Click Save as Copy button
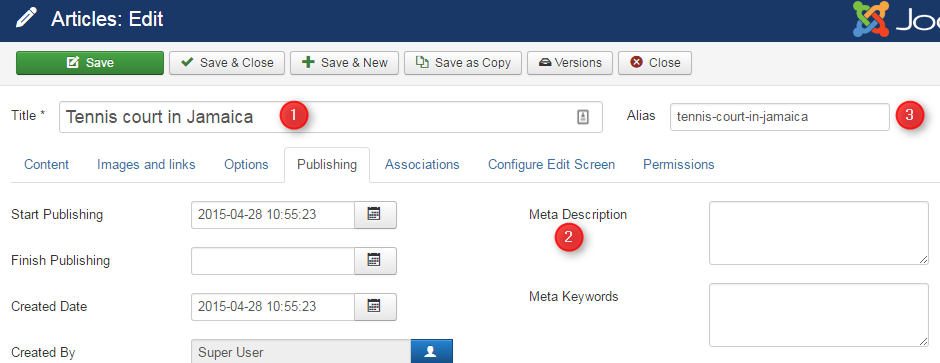 tap(463, 63)
